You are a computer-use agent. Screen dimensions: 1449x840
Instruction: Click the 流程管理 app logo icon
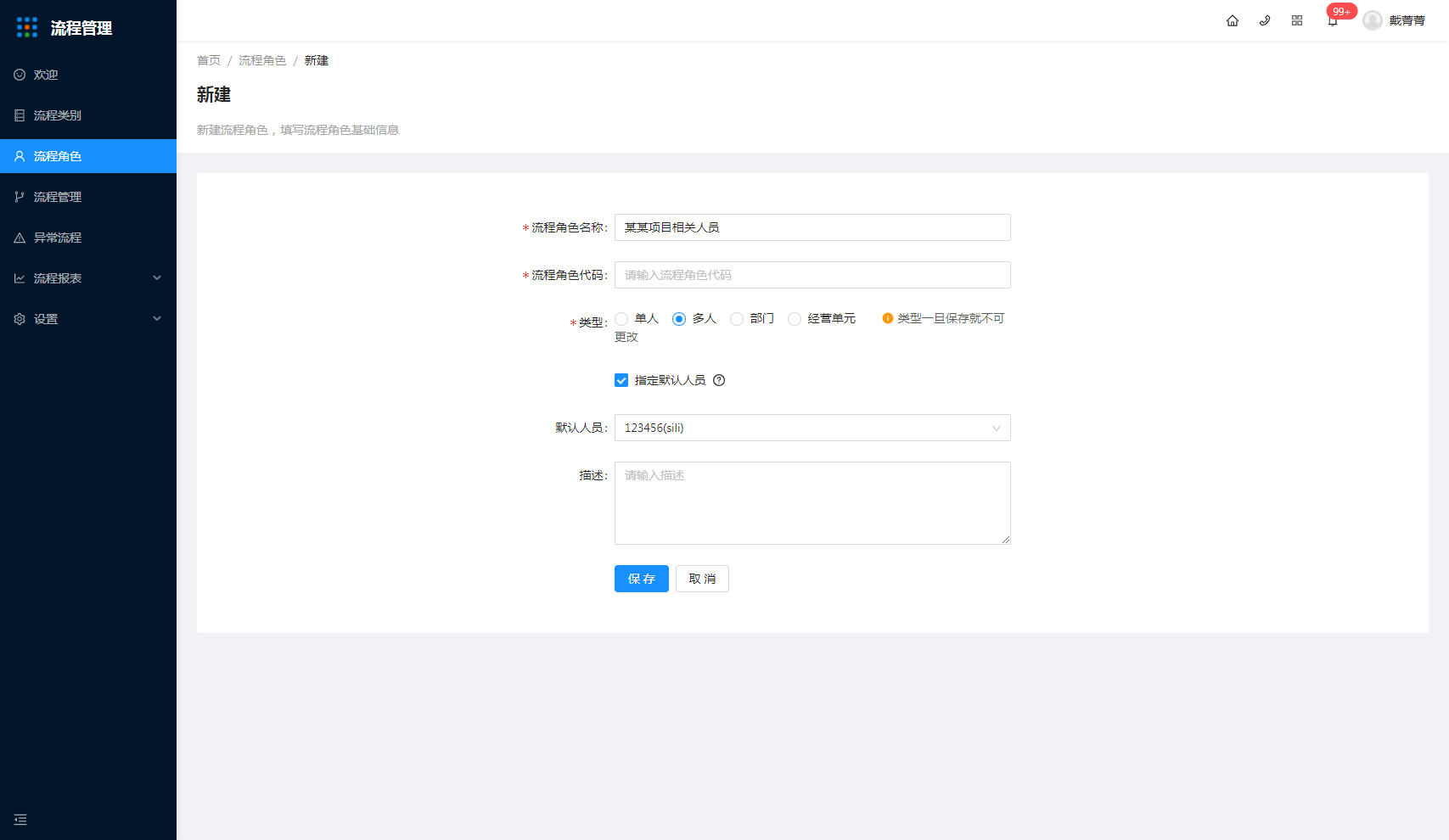(27, 27)
